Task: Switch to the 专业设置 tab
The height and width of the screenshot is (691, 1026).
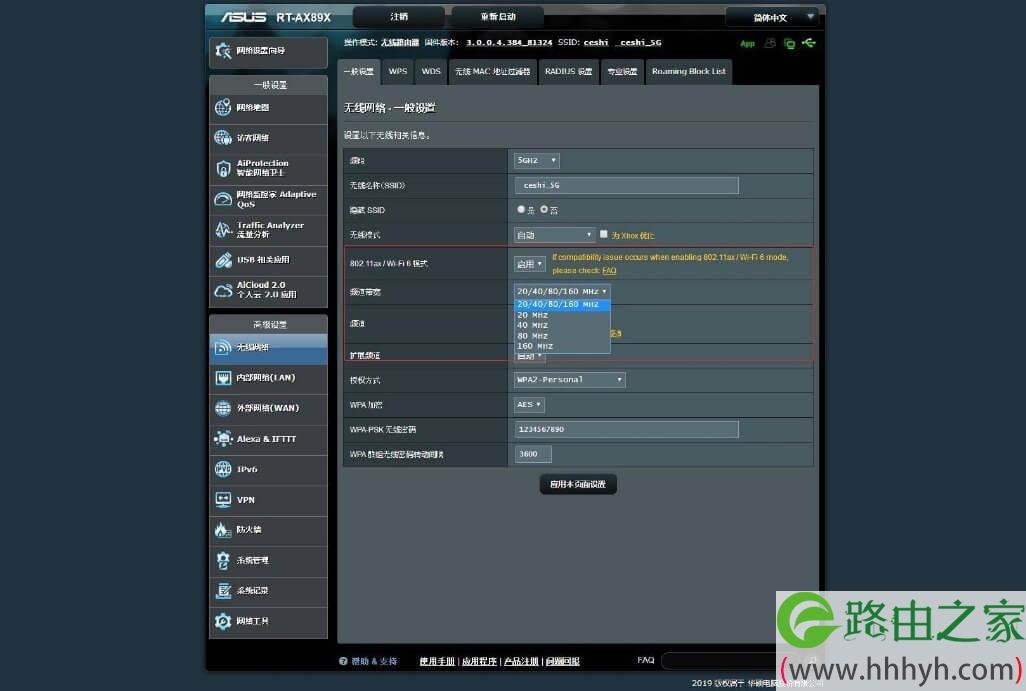Action: click(622, 72)
